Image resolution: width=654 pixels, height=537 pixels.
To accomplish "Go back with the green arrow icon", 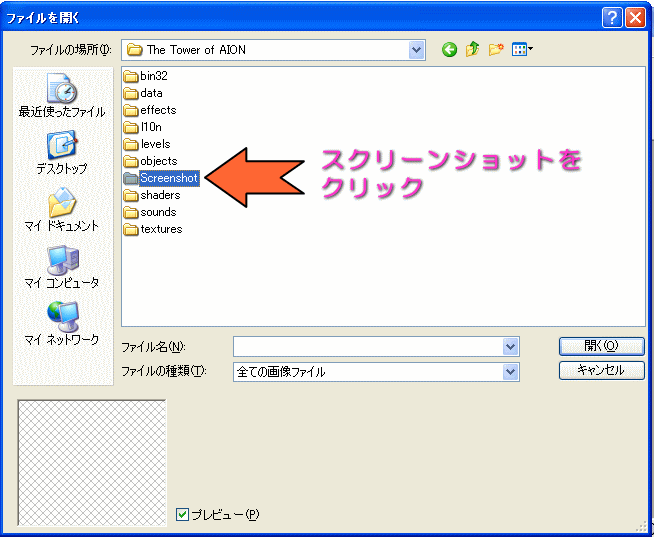I will 449,50.
